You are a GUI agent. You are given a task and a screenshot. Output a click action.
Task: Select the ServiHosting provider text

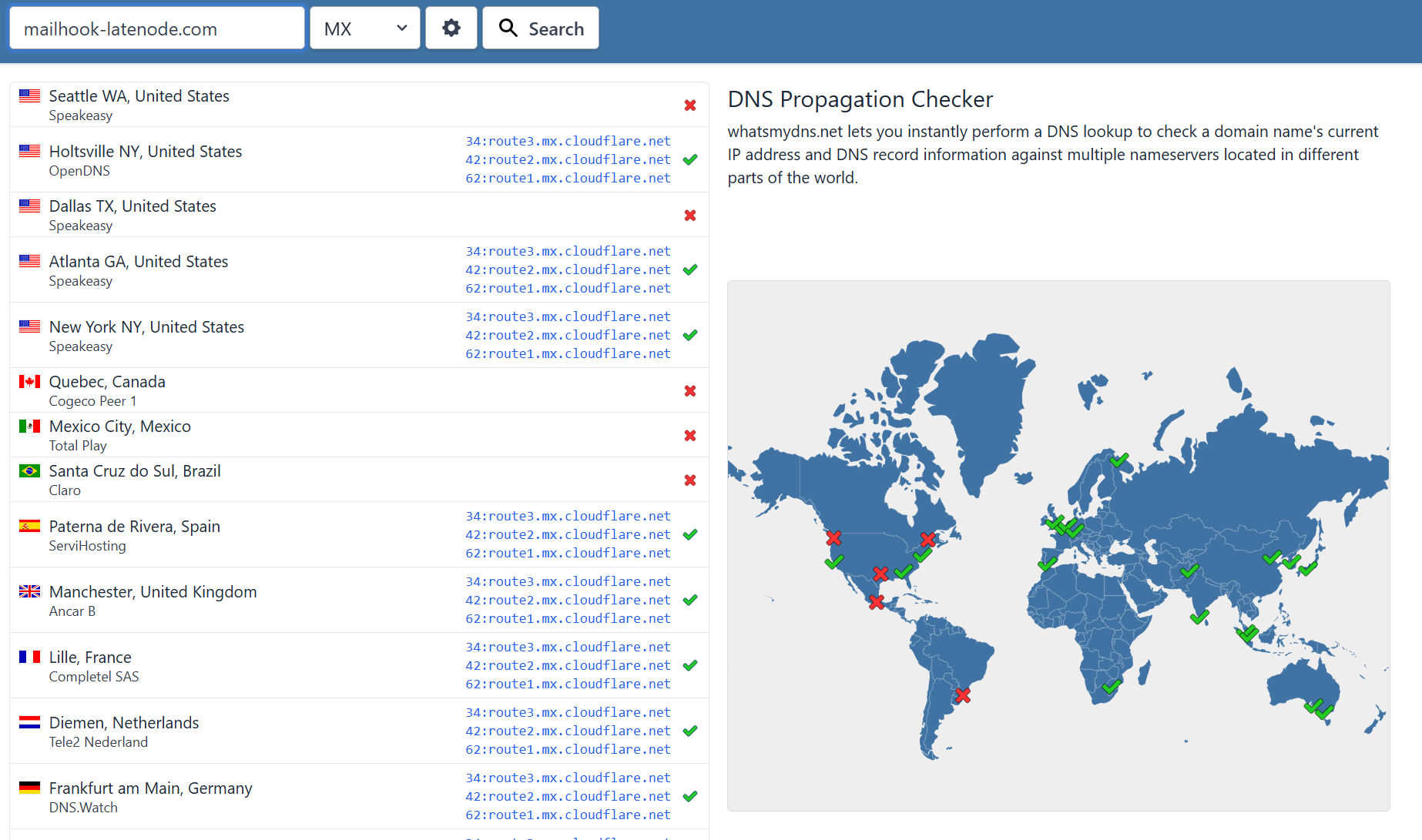[x=87, y=546]
